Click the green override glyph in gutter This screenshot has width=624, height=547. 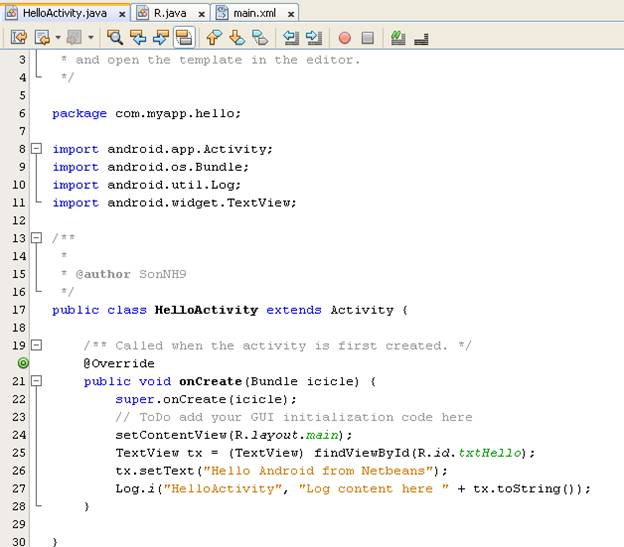pyautogui.click(x=23, y=363)
